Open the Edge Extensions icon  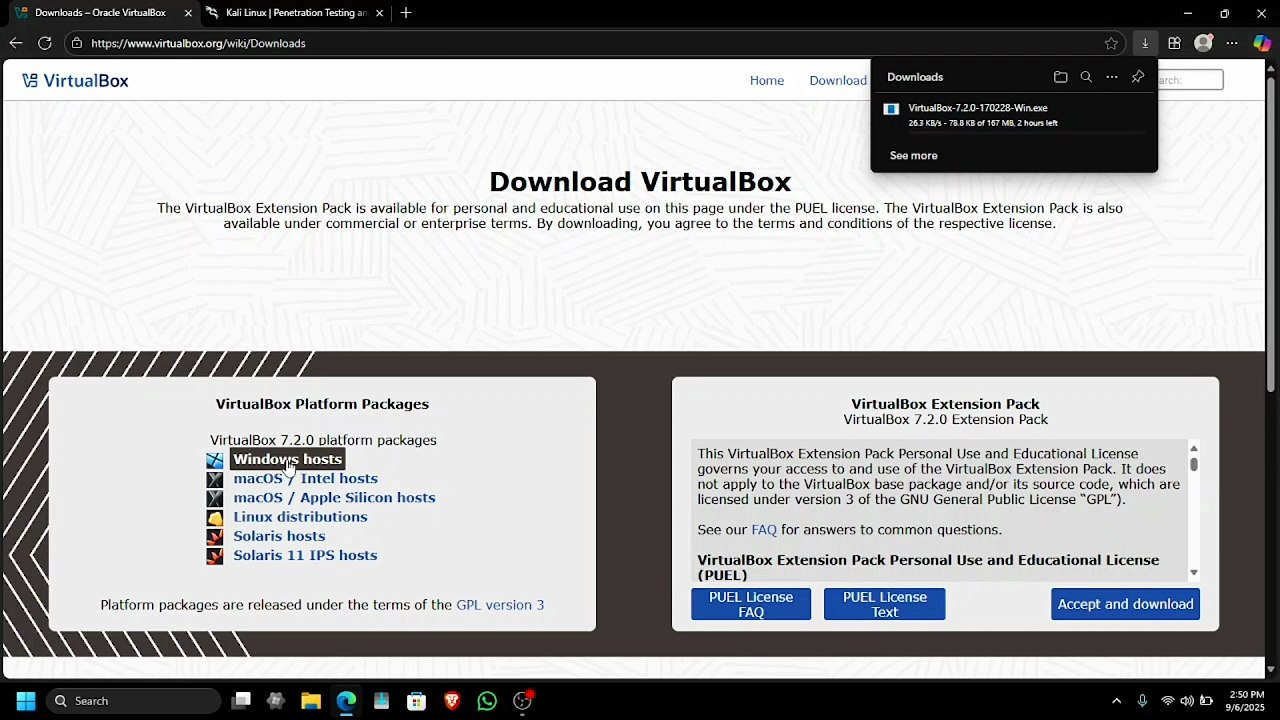pyautogui.click(x=1174, y=43)
